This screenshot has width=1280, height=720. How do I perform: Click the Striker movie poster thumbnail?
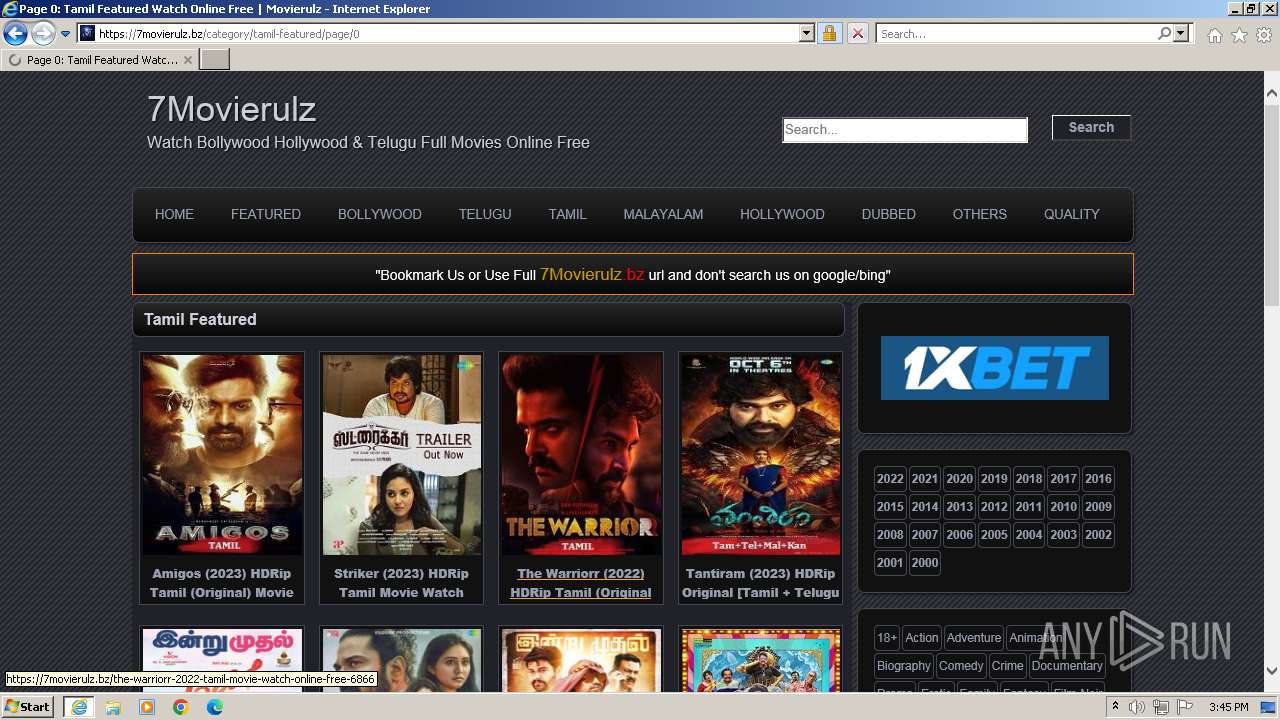[401, 454]
